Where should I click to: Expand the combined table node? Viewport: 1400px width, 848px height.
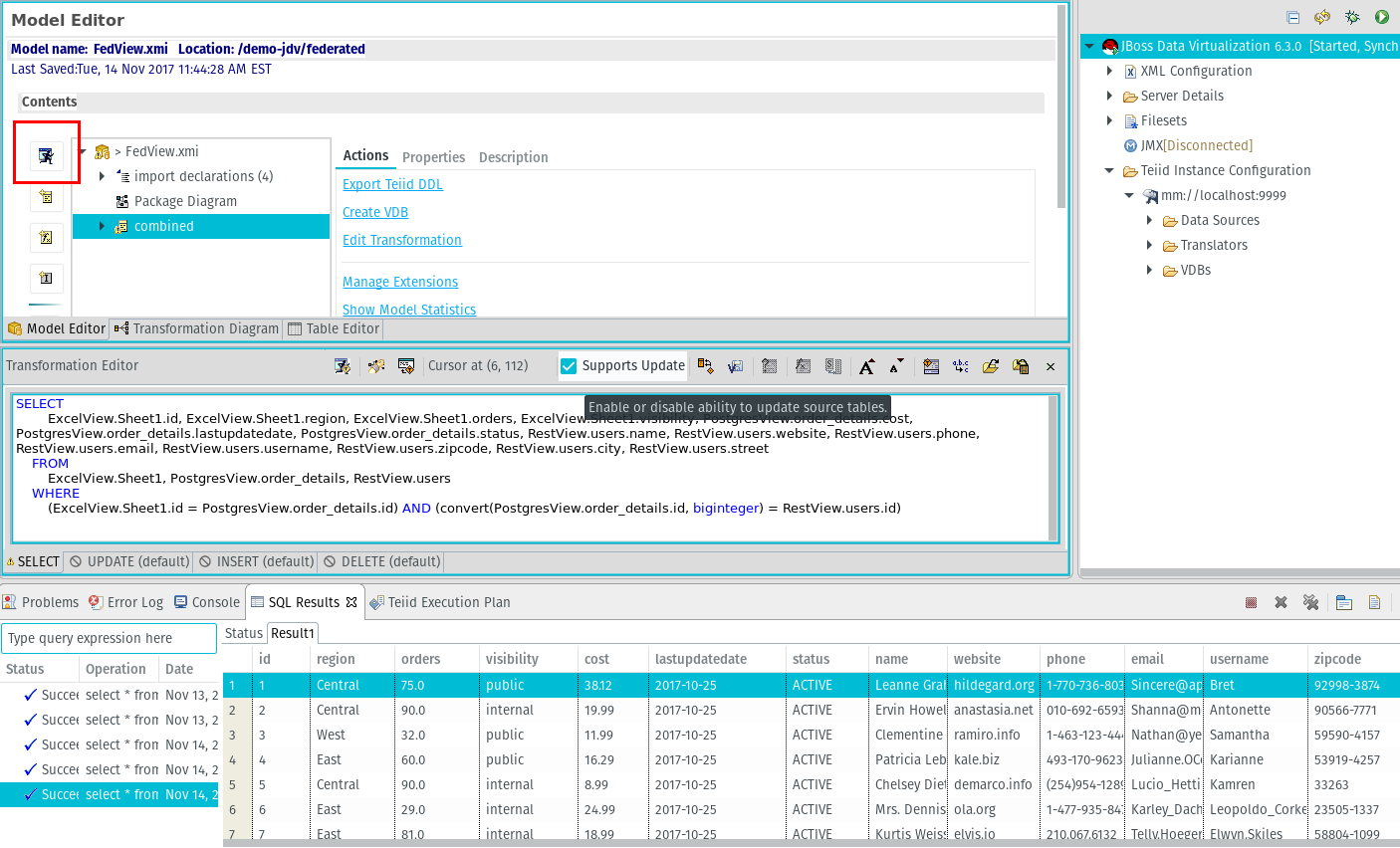tap(102, 226)
